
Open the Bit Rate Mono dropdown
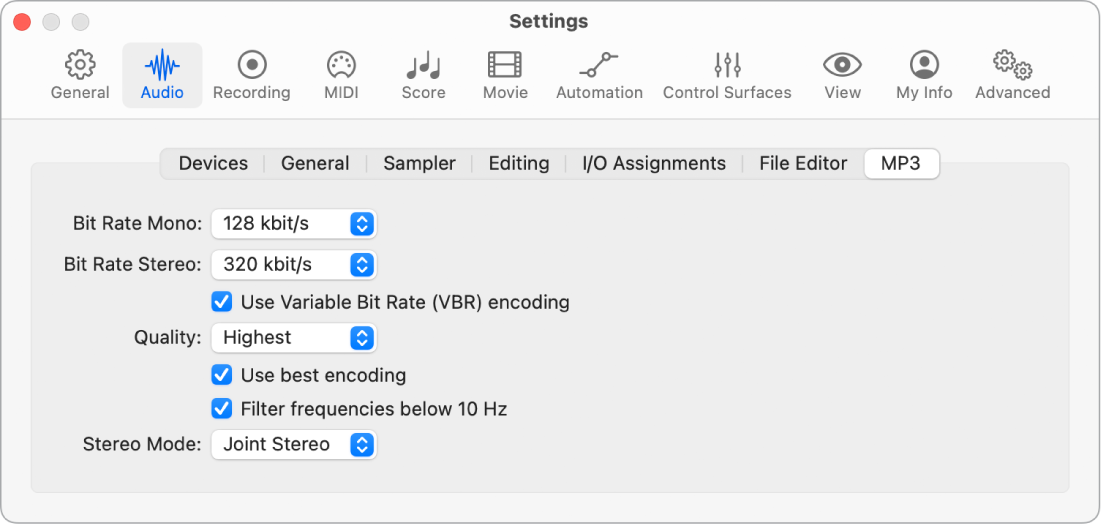coord(294,224)
